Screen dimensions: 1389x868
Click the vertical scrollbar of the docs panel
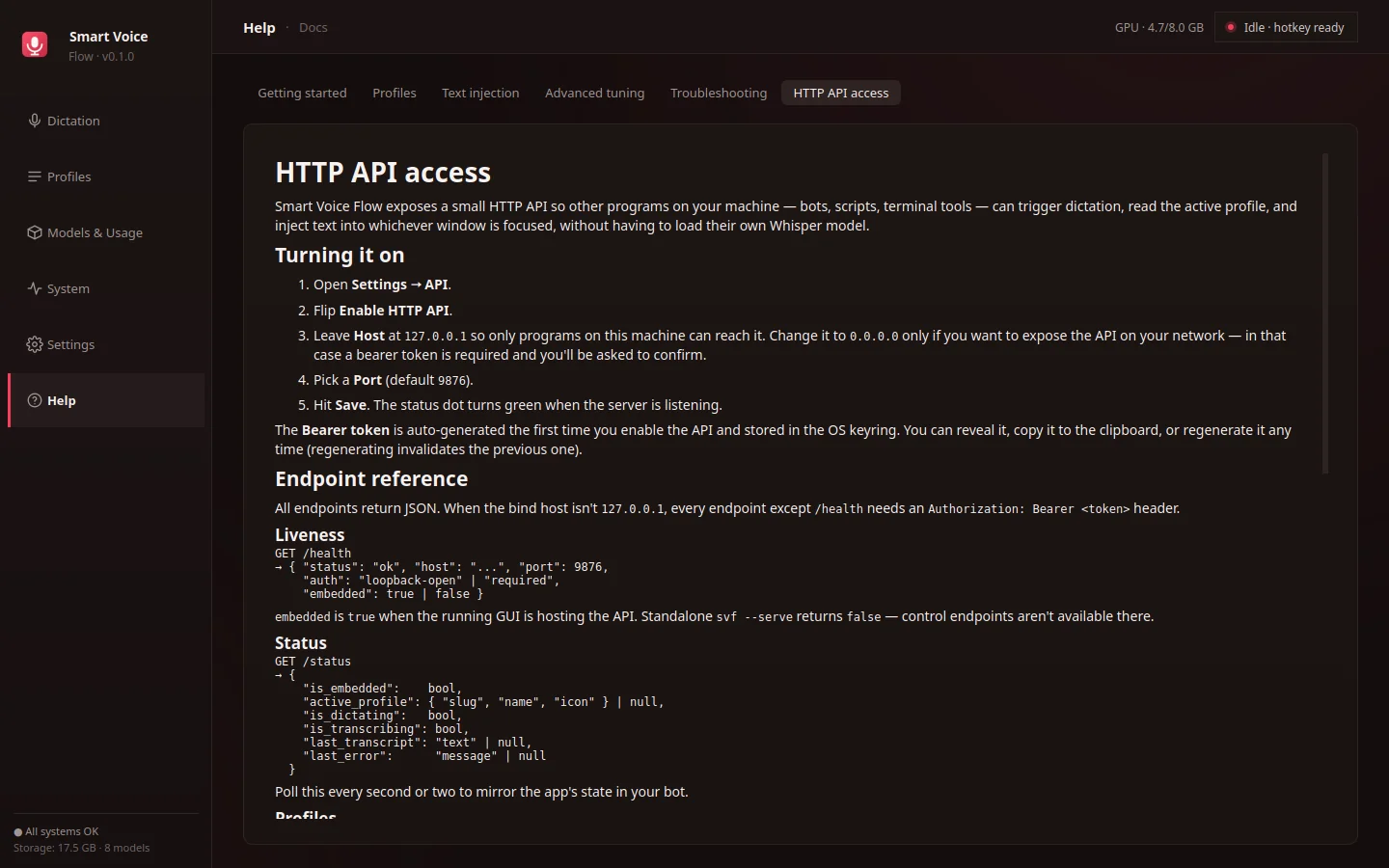(x=1325, y=313)
